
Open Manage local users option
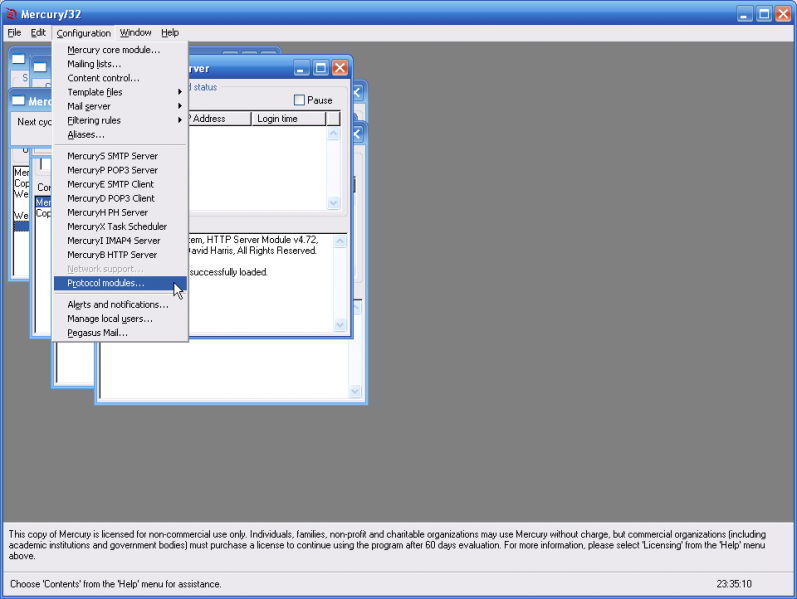[110, 318]
